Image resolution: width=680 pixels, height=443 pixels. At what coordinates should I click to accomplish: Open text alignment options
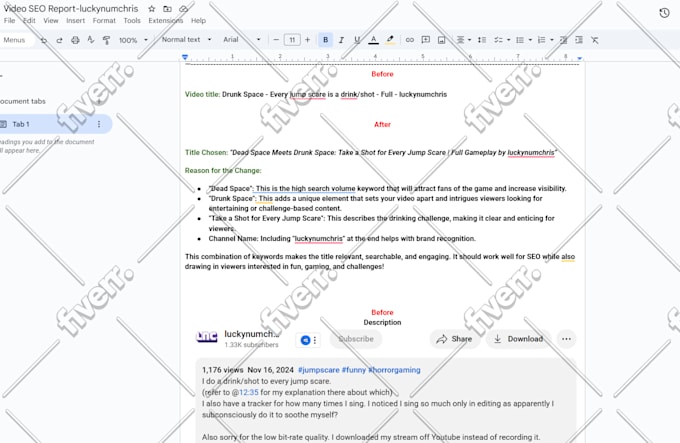pos(463,40)
